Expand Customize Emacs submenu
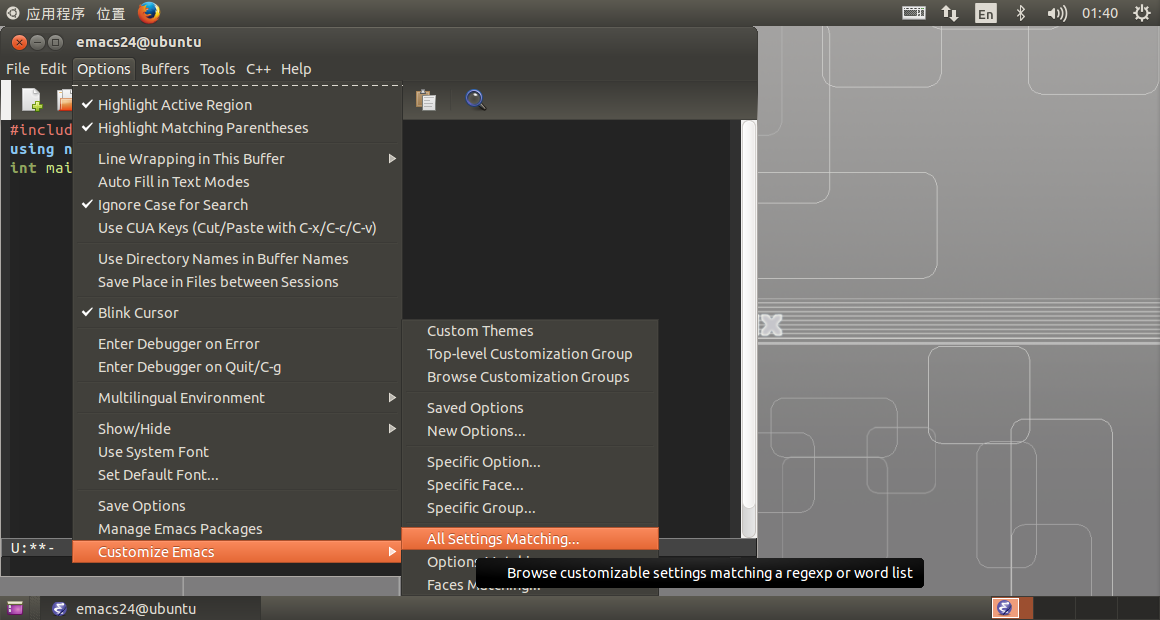This screenshot has width=1160, height=620. click(237, 552)
